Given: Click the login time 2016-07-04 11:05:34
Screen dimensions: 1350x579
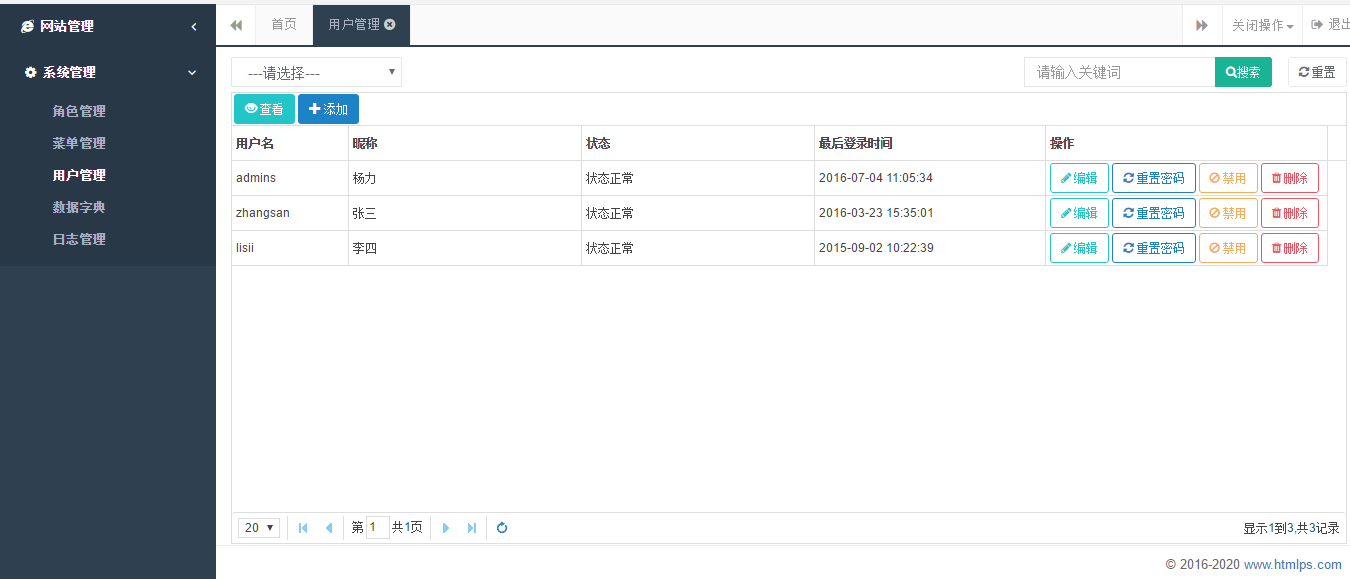Looking at the screenshot, I should click(875, 178).
